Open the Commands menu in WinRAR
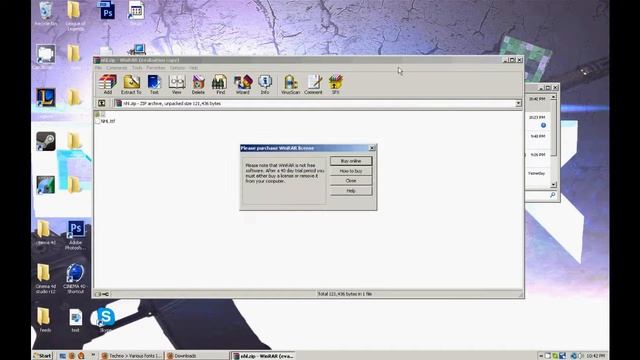The image size is (640, 360). (117, 68)
